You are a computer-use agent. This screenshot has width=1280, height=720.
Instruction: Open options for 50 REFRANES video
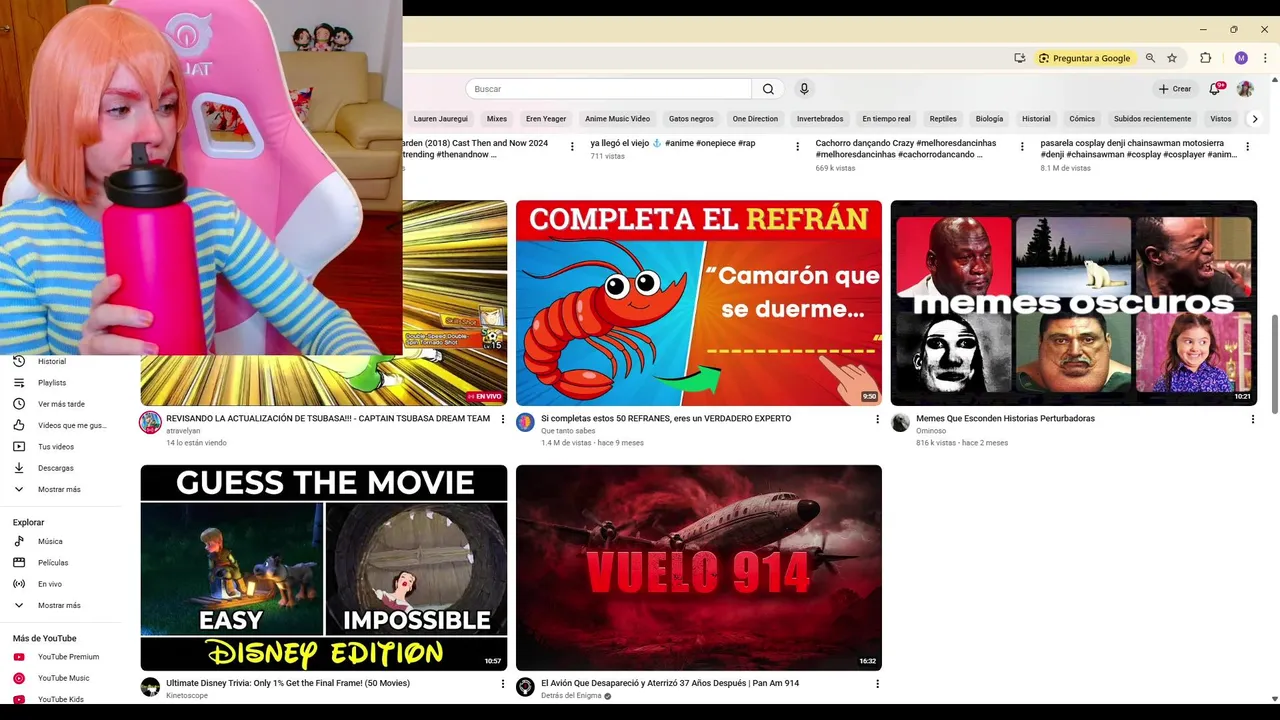pos(877,419)
